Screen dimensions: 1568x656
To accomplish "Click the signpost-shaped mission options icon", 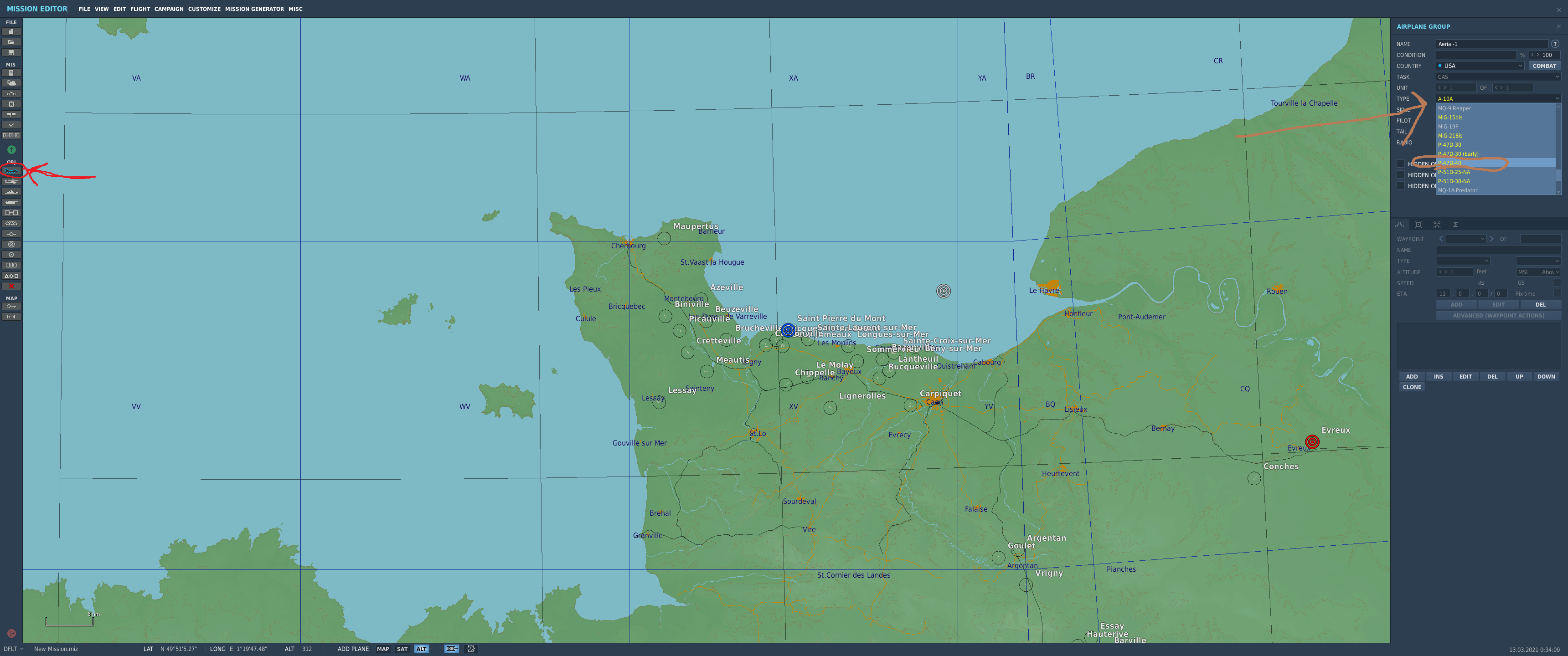I will tap(11, 114).
